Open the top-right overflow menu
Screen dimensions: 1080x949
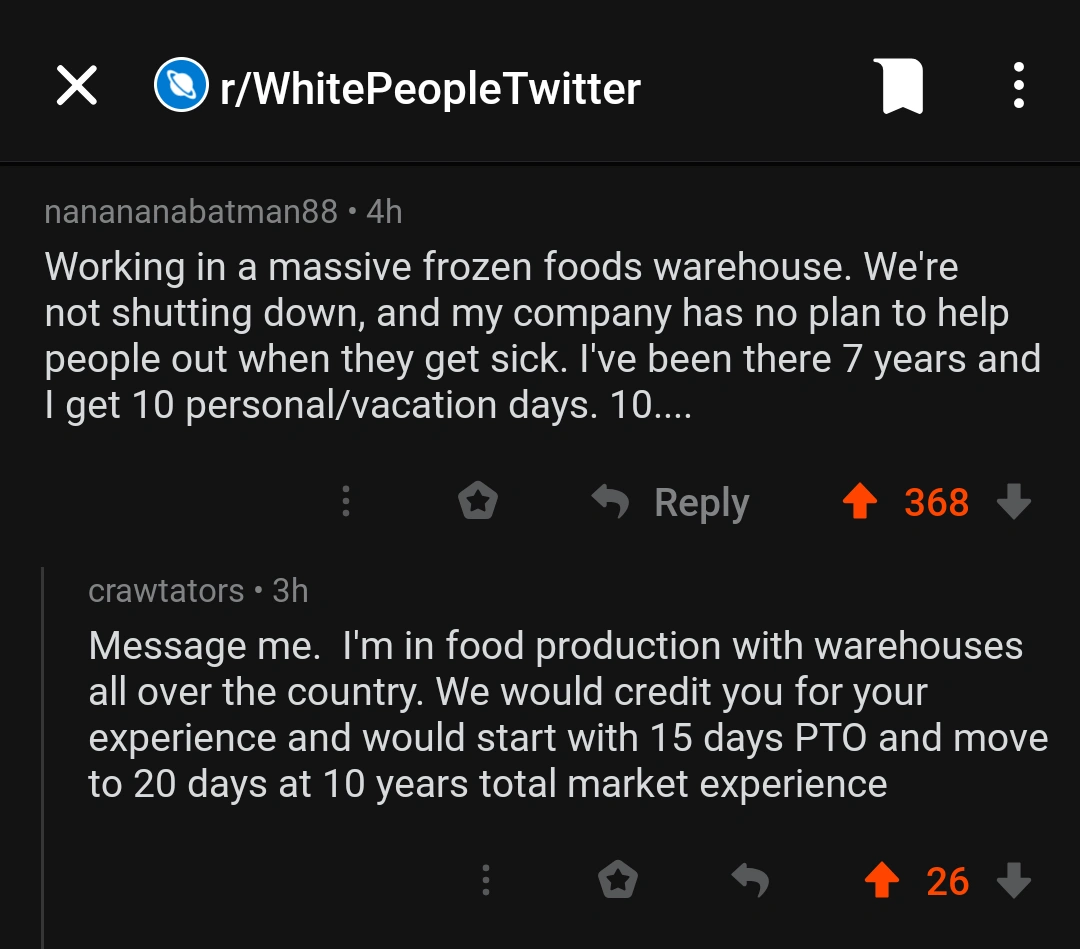1018,87
